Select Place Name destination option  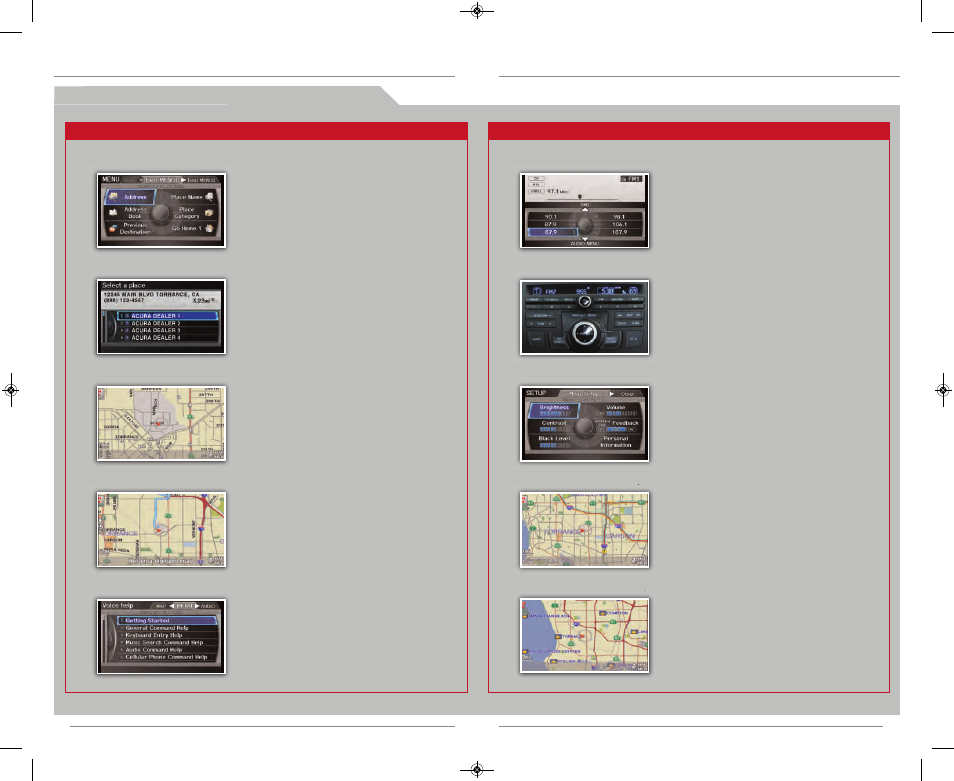coord(187,197)
